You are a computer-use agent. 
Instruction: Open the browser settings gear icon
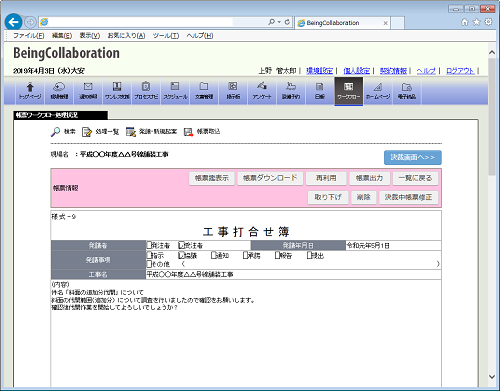click(488, 22)
